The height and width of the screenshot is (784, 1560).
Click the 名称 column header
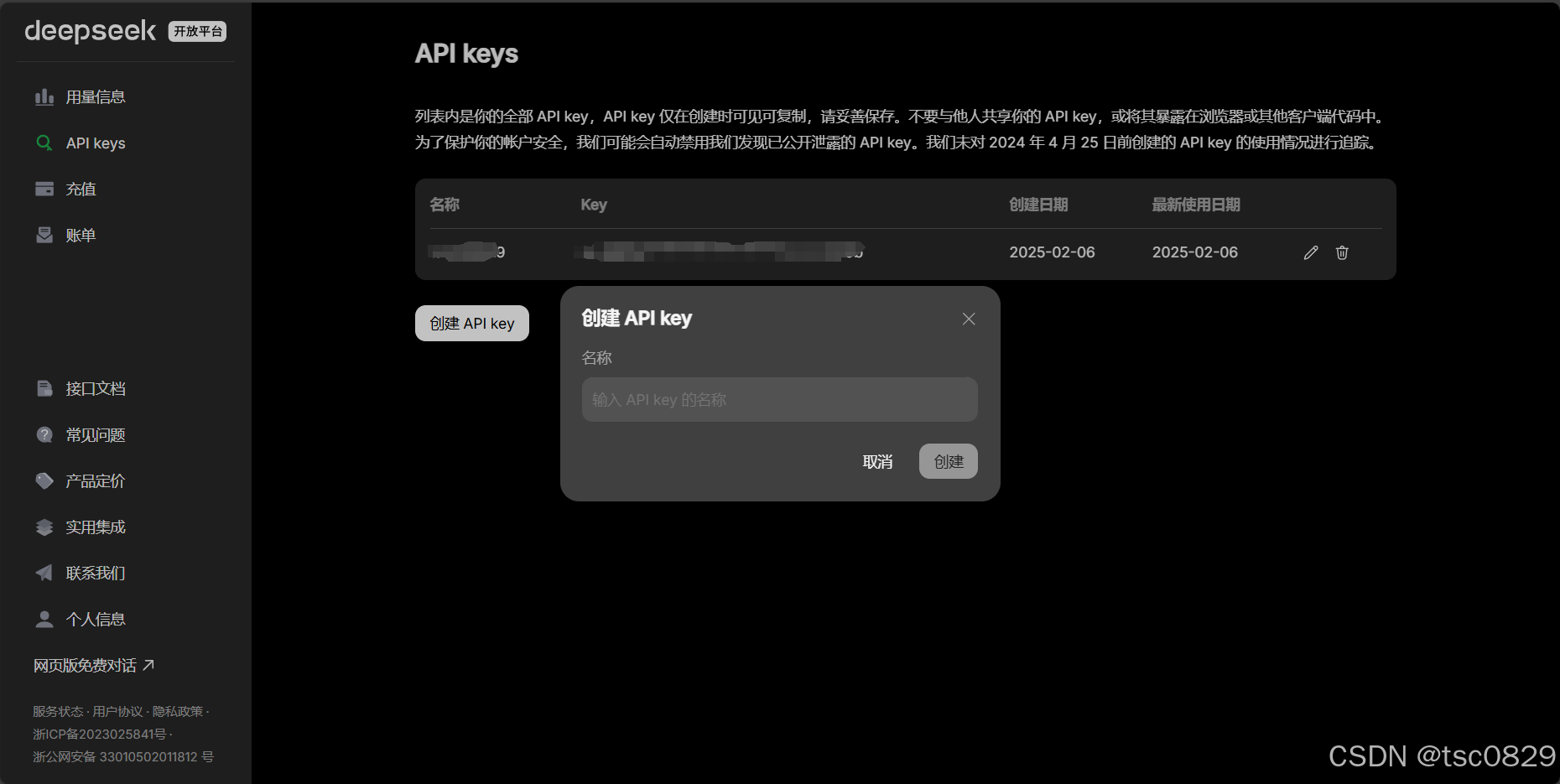445,205
